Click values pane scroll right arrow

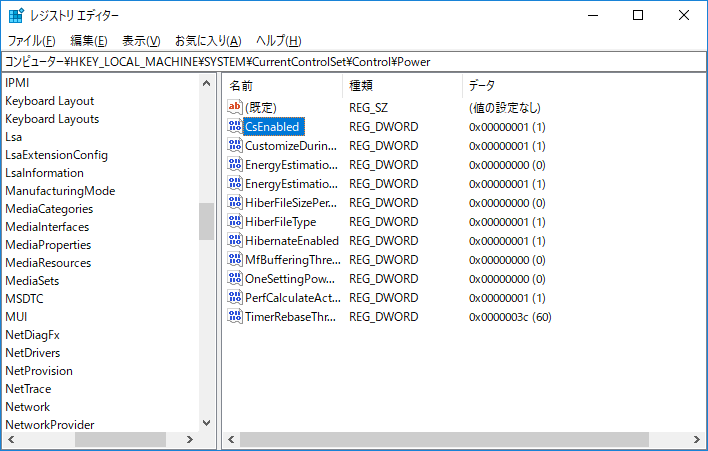(x=697, y=439)
